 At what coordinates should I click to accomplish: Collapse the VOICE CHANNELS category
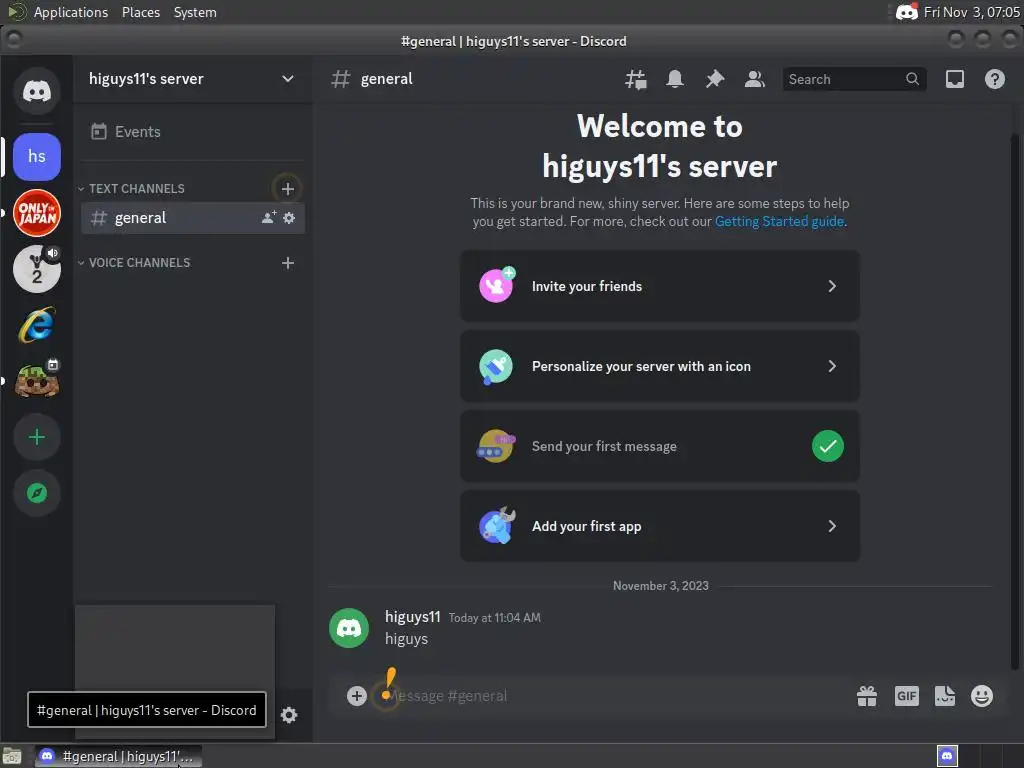[139, 263]
